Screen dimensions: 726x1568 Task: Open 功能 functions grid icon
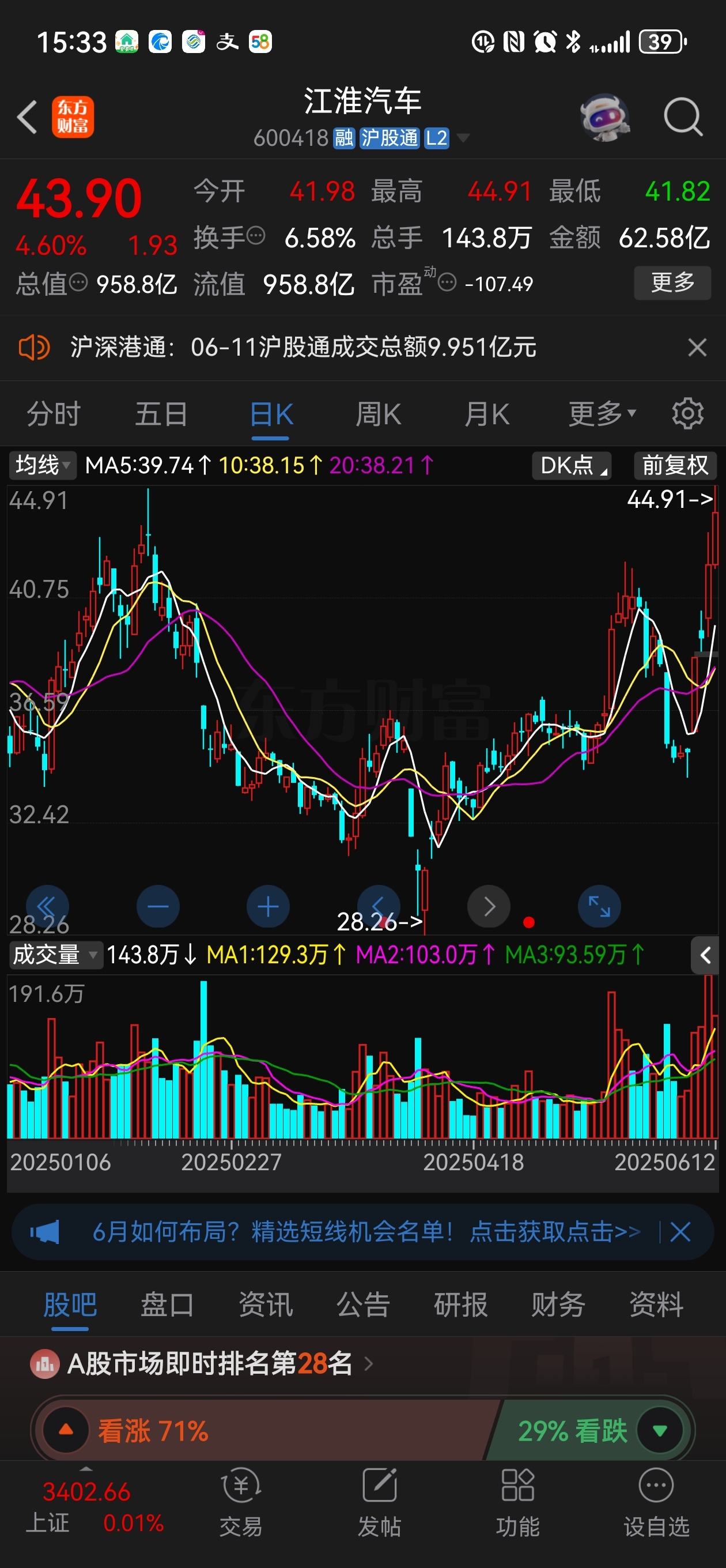[518, 1485]
